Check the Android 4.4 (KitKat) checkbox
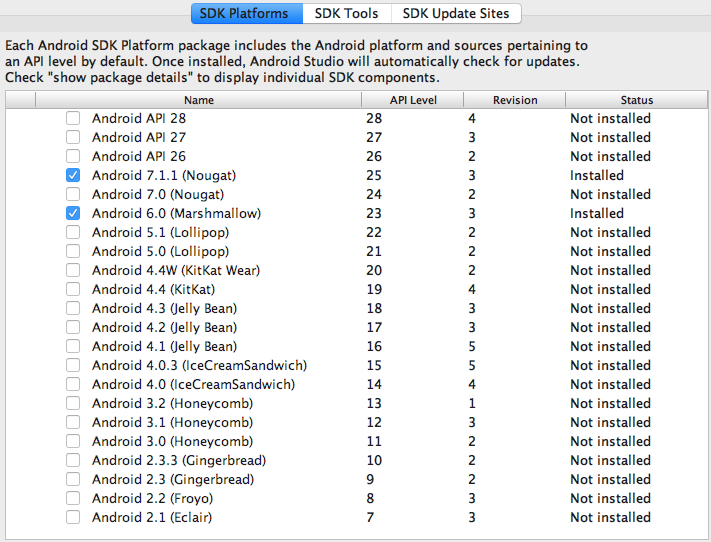 (73, 289)
